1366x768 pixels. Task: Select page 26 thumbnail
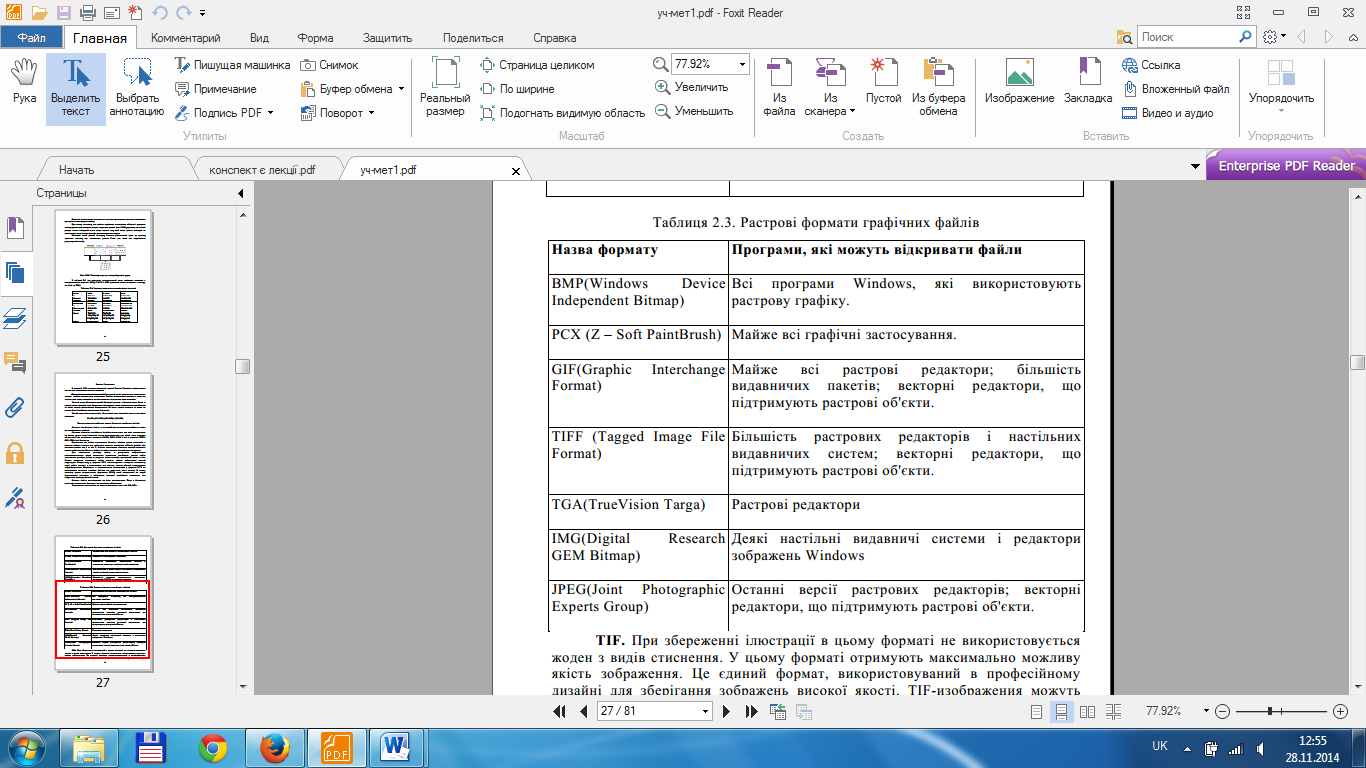(x=102, y=440)
